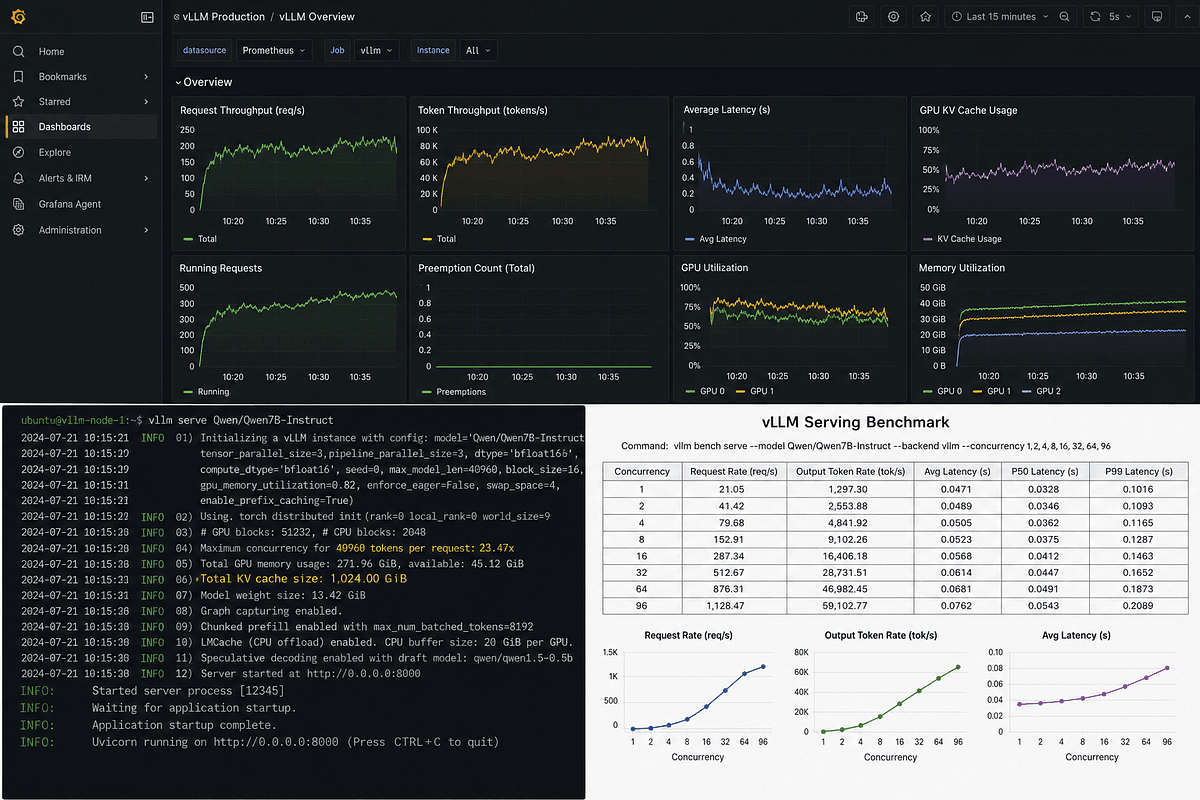Viewport: 1200px width, 800px height.
Task: Click the 1,128.47 request rate cell
Action: tap(733, 605)
